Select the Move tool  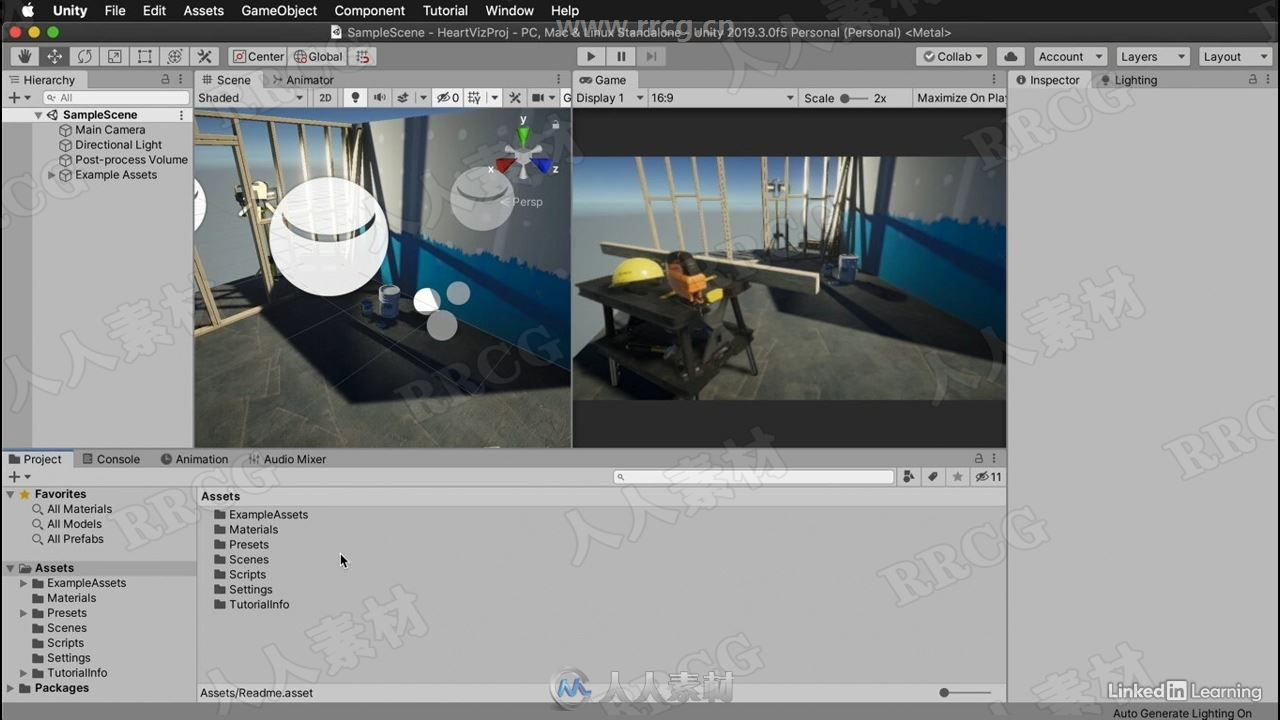(x=54, y=57)
